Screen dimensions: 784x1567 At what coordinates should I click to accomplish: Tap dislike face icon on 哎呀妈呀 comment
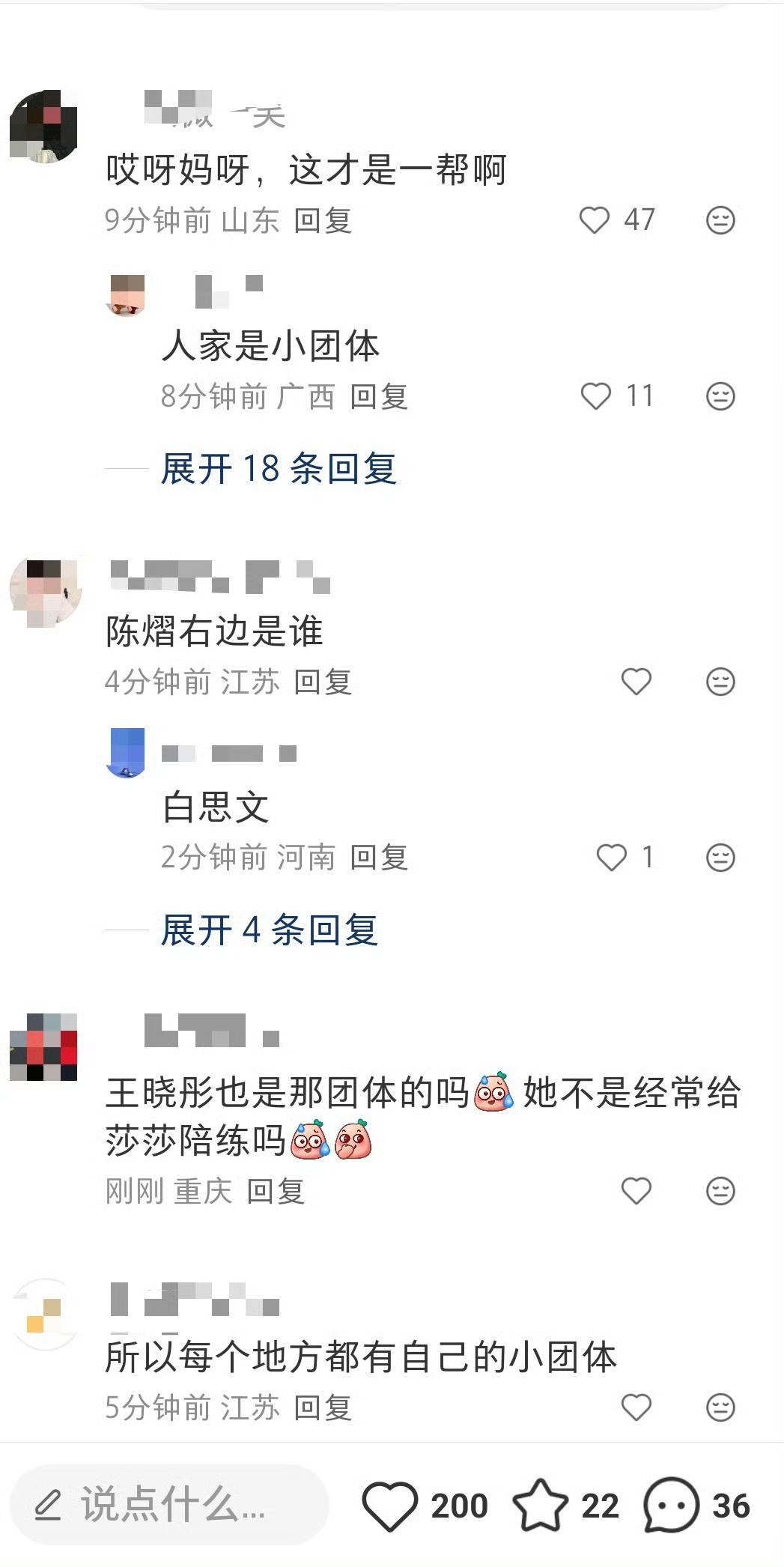[720, 220]
